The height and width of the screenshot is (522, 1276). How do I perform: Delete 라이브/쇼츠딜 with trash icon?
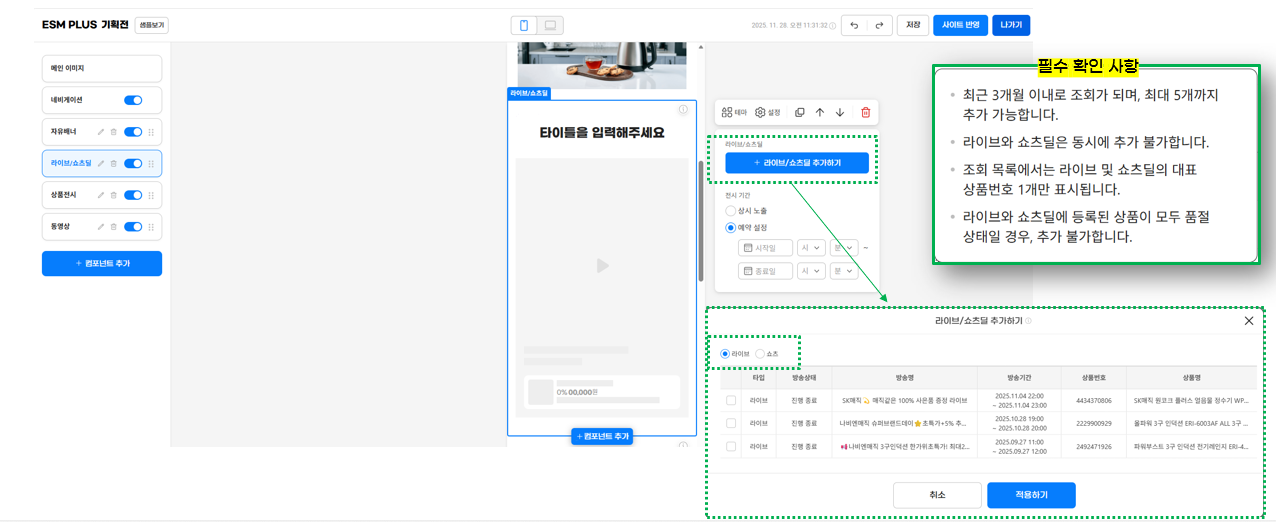click(113, 163)
